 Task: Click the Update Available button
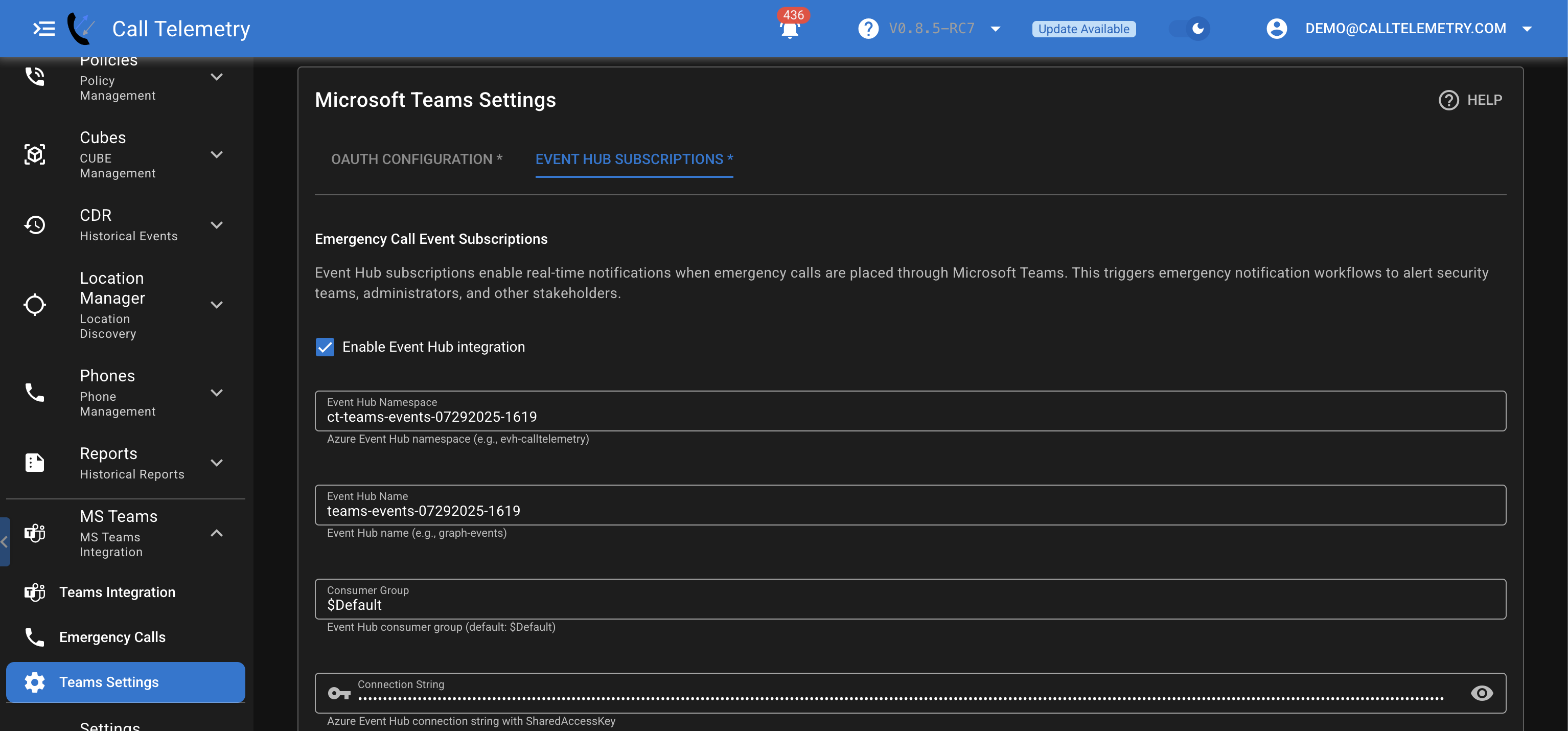click(1083, 29)
